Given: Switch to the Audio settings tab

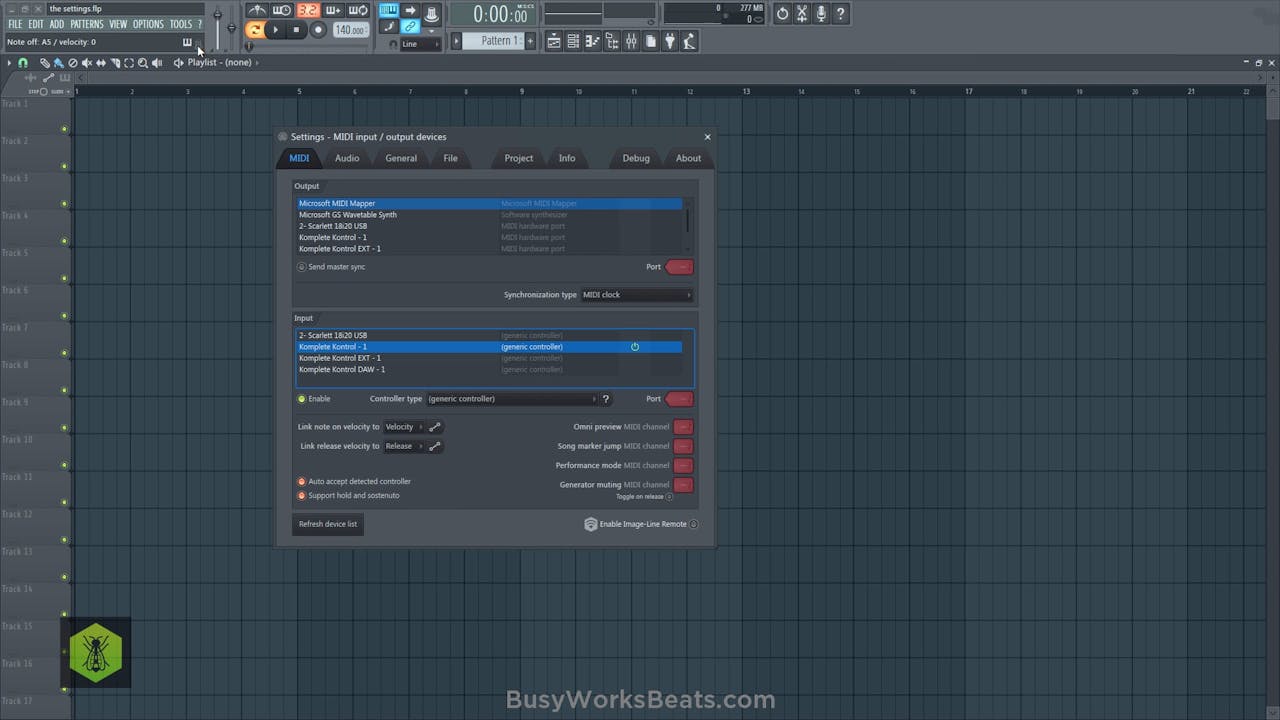Looking at the screenshot, I should click(347, 158).
